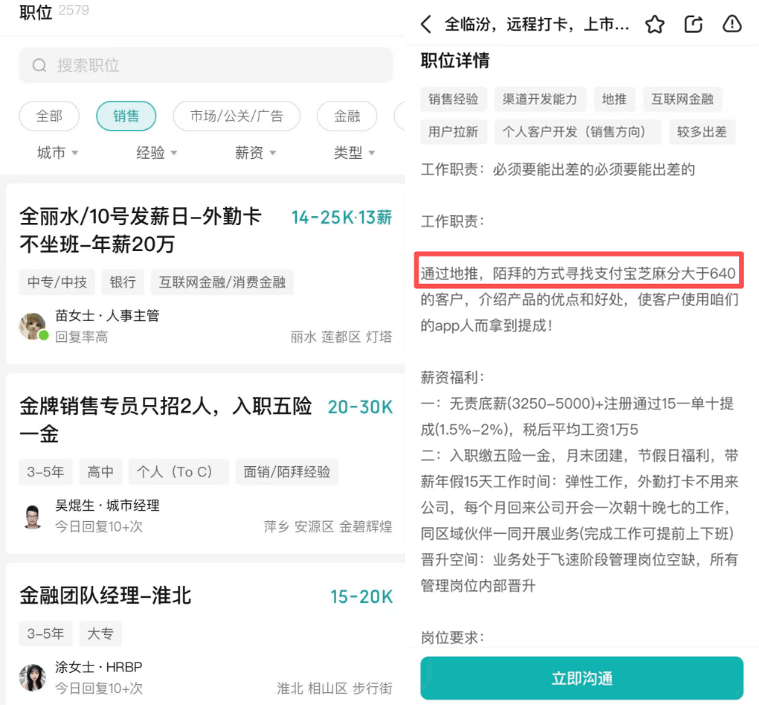This screenshot has height=705, width=759.
Task: Click recruiter name 涂女士·HRBP
Action: pos(99,667)
